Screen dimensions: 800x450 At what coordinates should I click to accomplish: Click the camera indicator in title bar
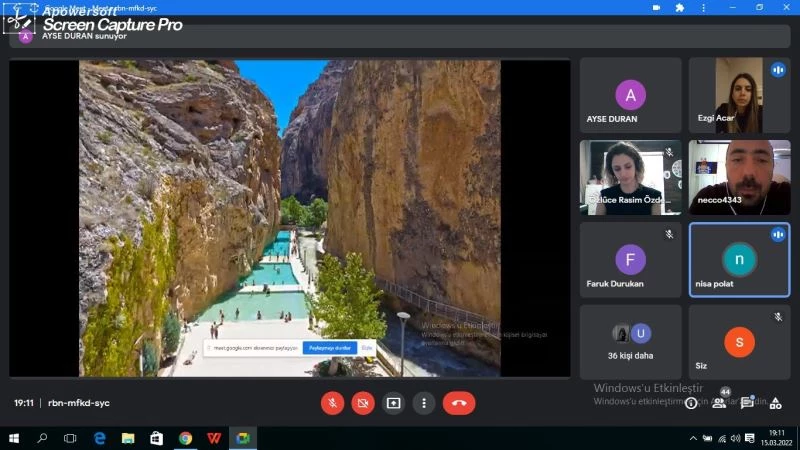(x=657, y=7)
